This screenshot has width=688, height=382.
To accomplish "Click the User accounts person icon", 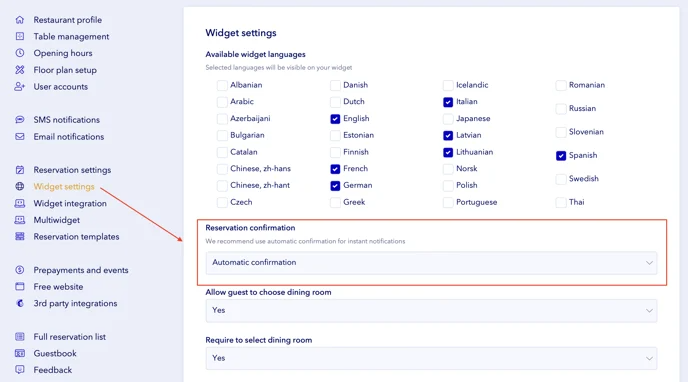I will (x=20, y=86).
